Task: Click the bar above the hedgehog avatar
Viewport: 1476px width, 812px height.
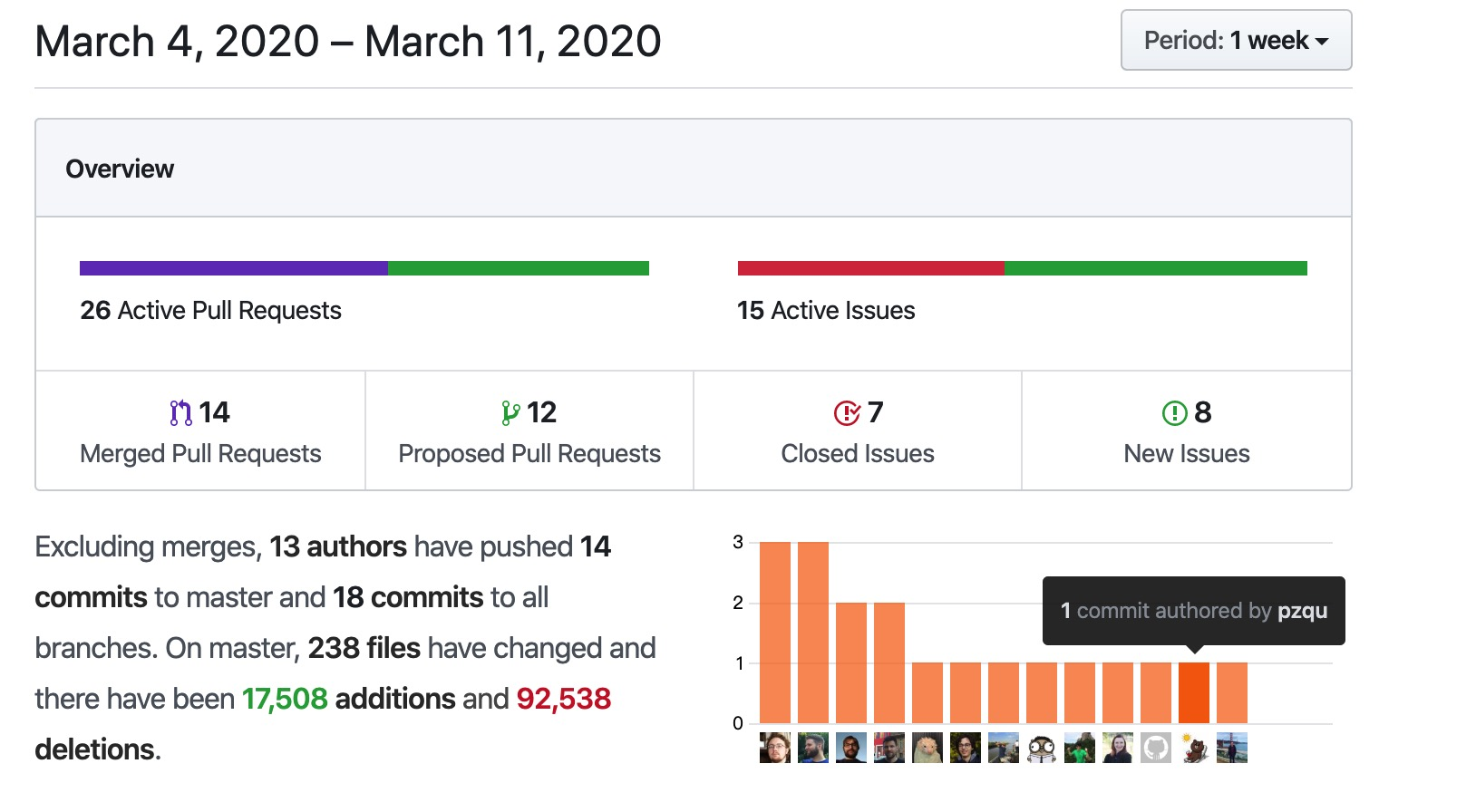Action: (927, 692)
